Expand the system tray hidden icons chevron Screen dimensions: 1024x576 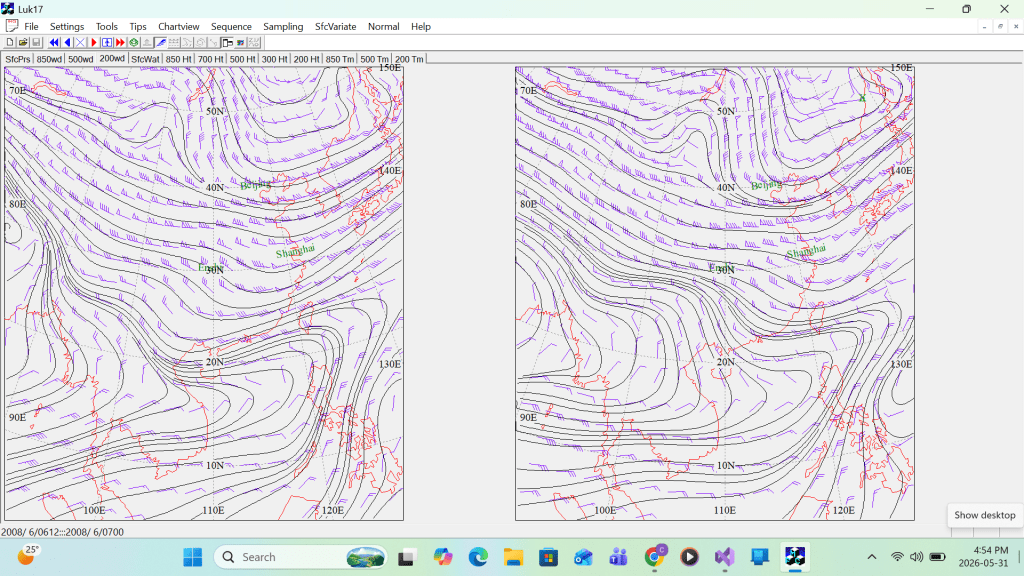click(x=872, y=557)
